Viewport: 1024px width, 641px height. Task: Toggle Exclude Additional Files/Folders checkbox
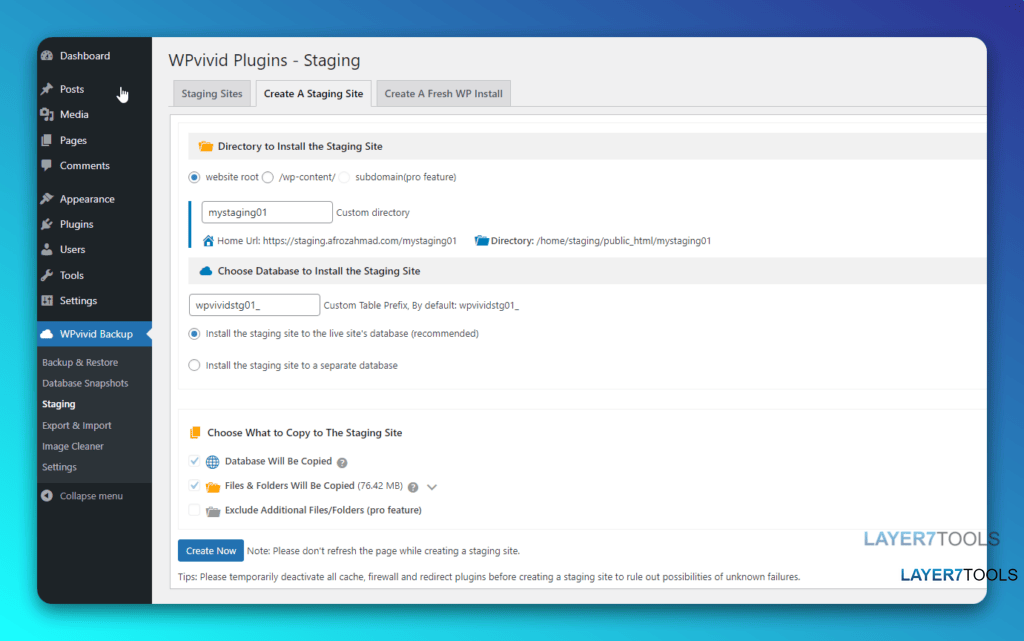[194, 510]
